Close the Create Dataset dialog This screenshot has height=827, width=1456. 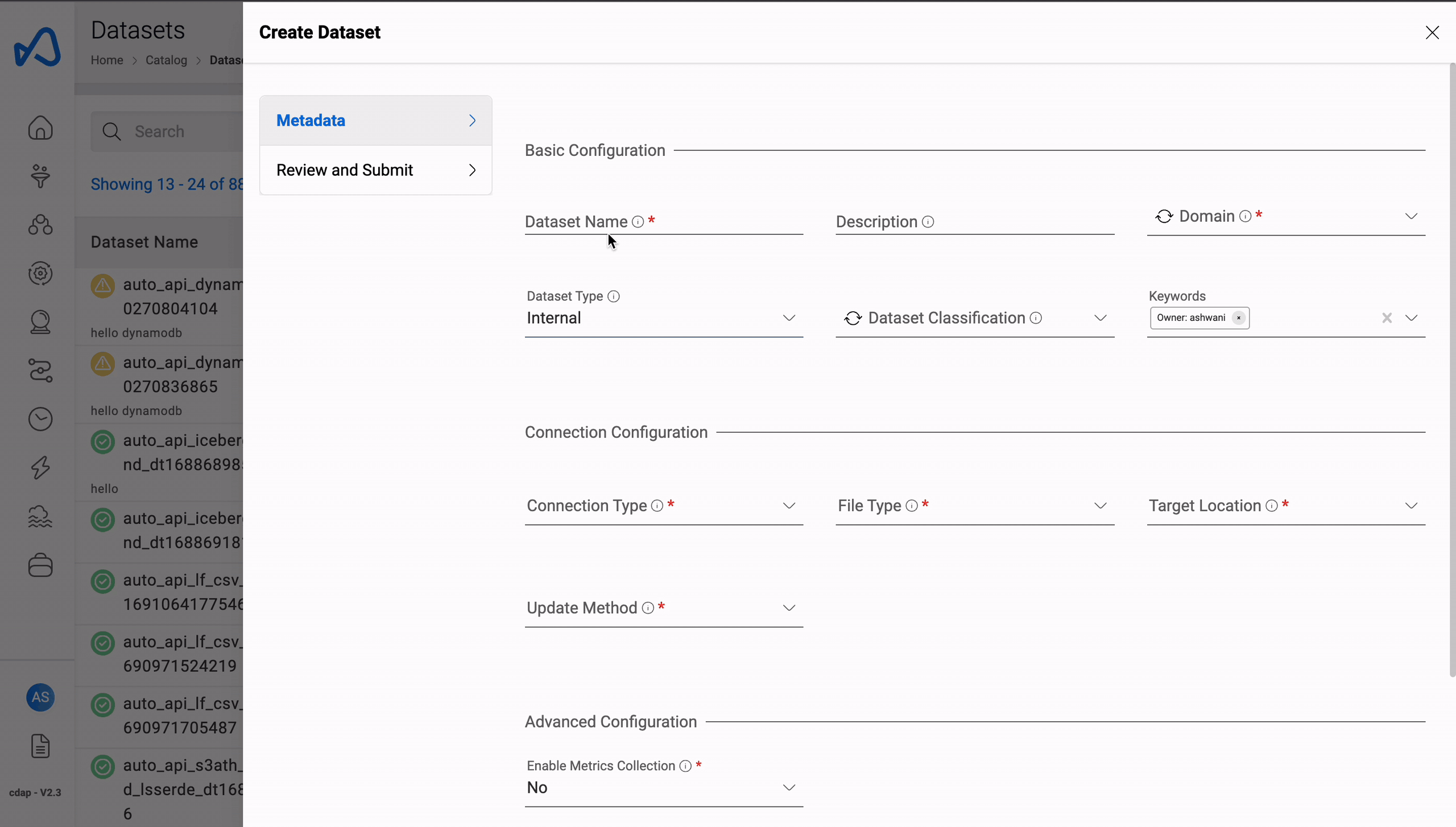click(1432, 32)
